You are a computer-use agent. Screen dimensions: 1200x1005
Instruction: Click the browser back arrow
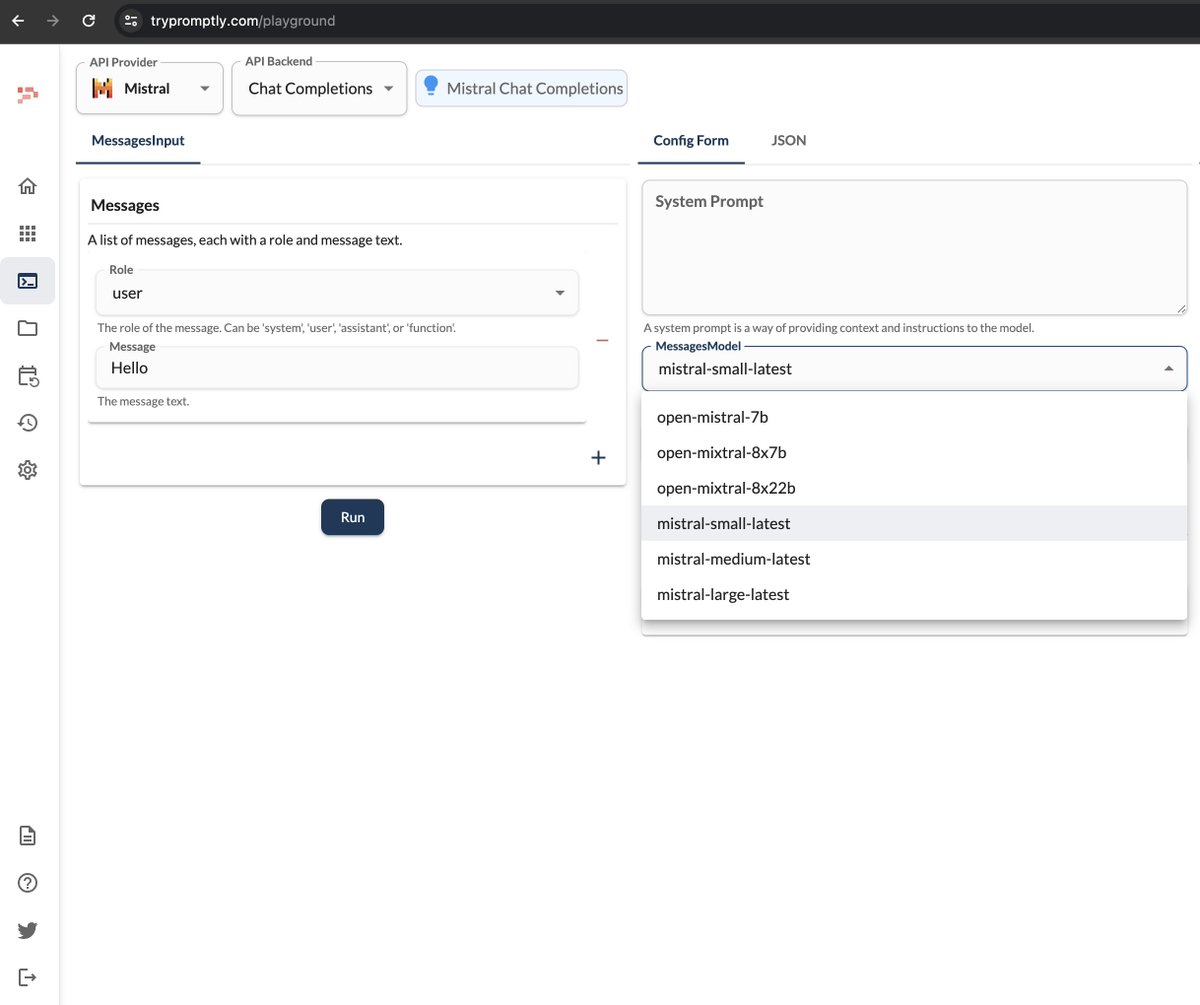[18, 20]
